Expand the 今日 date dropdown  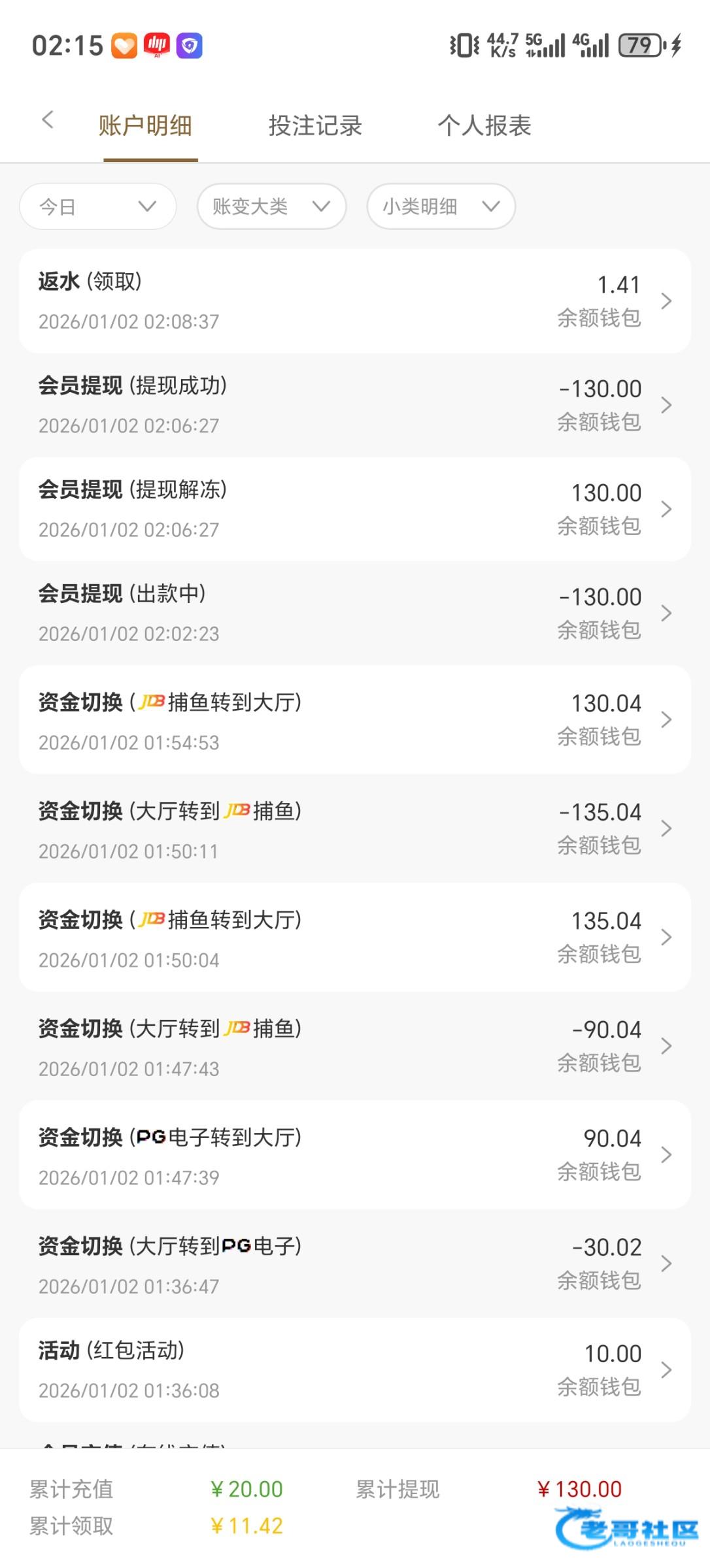tap(98, 206)
